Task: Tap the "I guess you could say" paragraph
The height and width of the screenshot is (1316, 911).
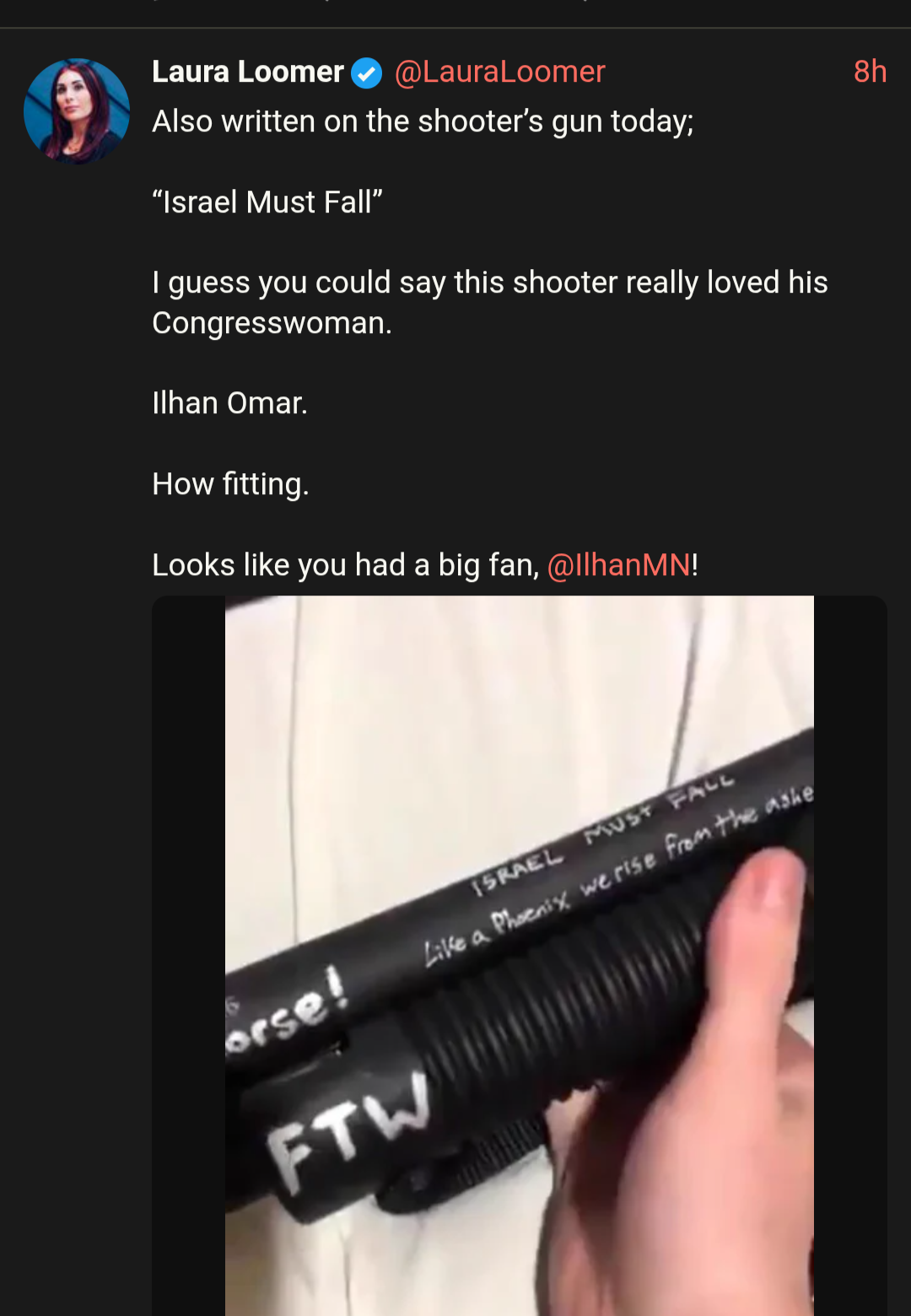Action: click(x=490, y=302)
